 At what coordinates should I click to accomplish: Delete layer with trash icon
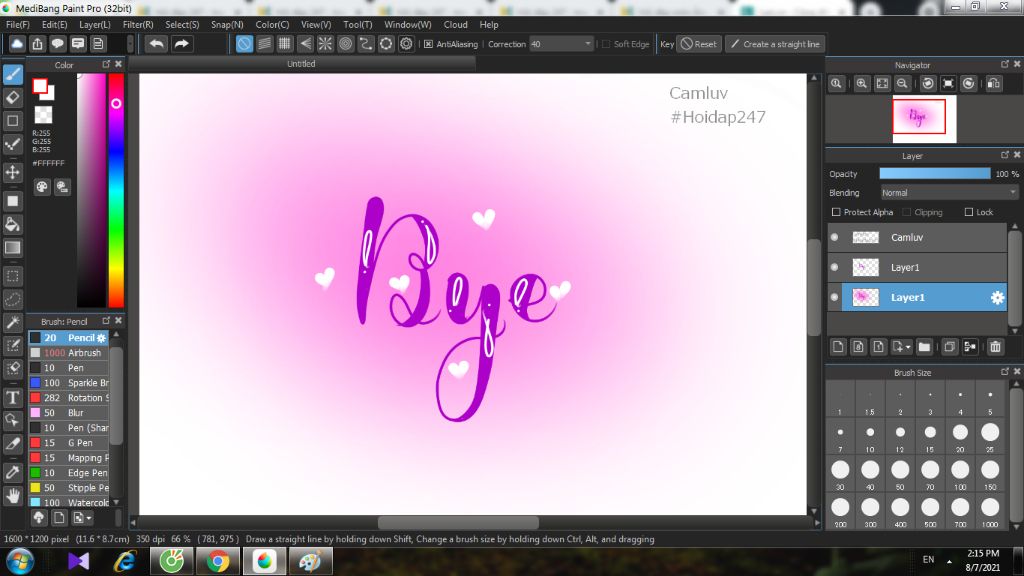[x=995, y=347]
